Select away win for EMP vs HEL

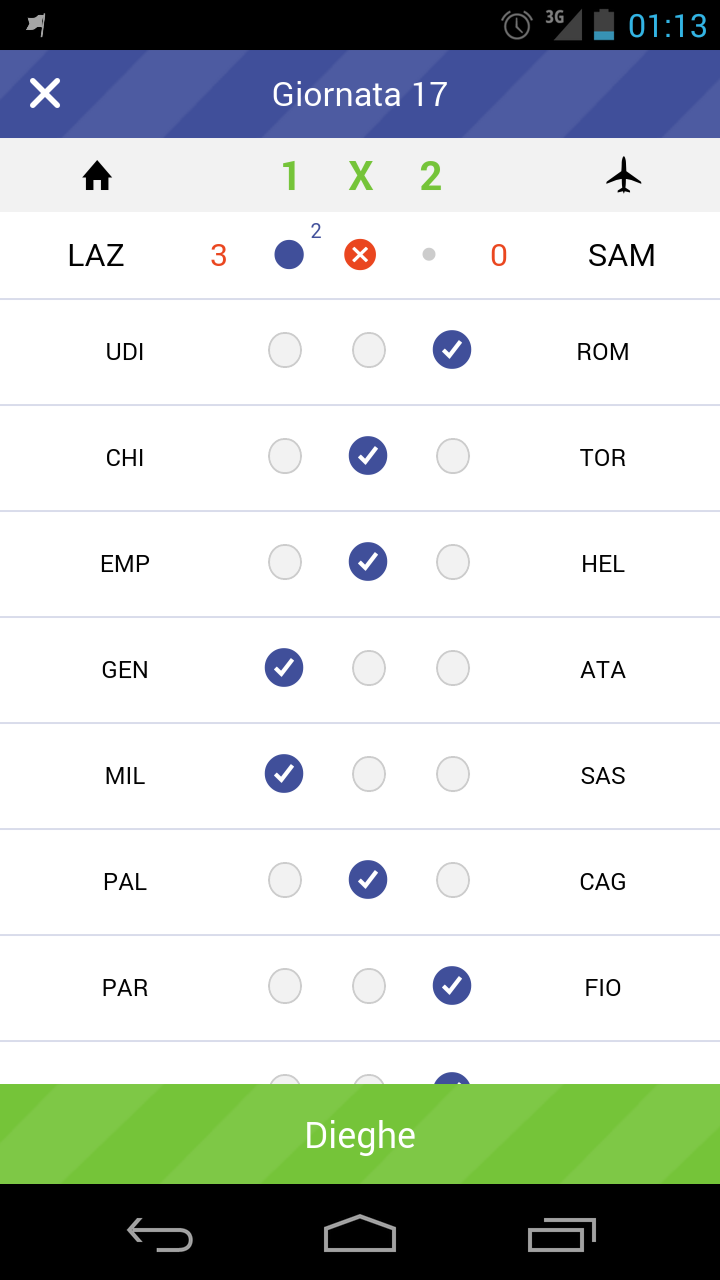(453, 562)
